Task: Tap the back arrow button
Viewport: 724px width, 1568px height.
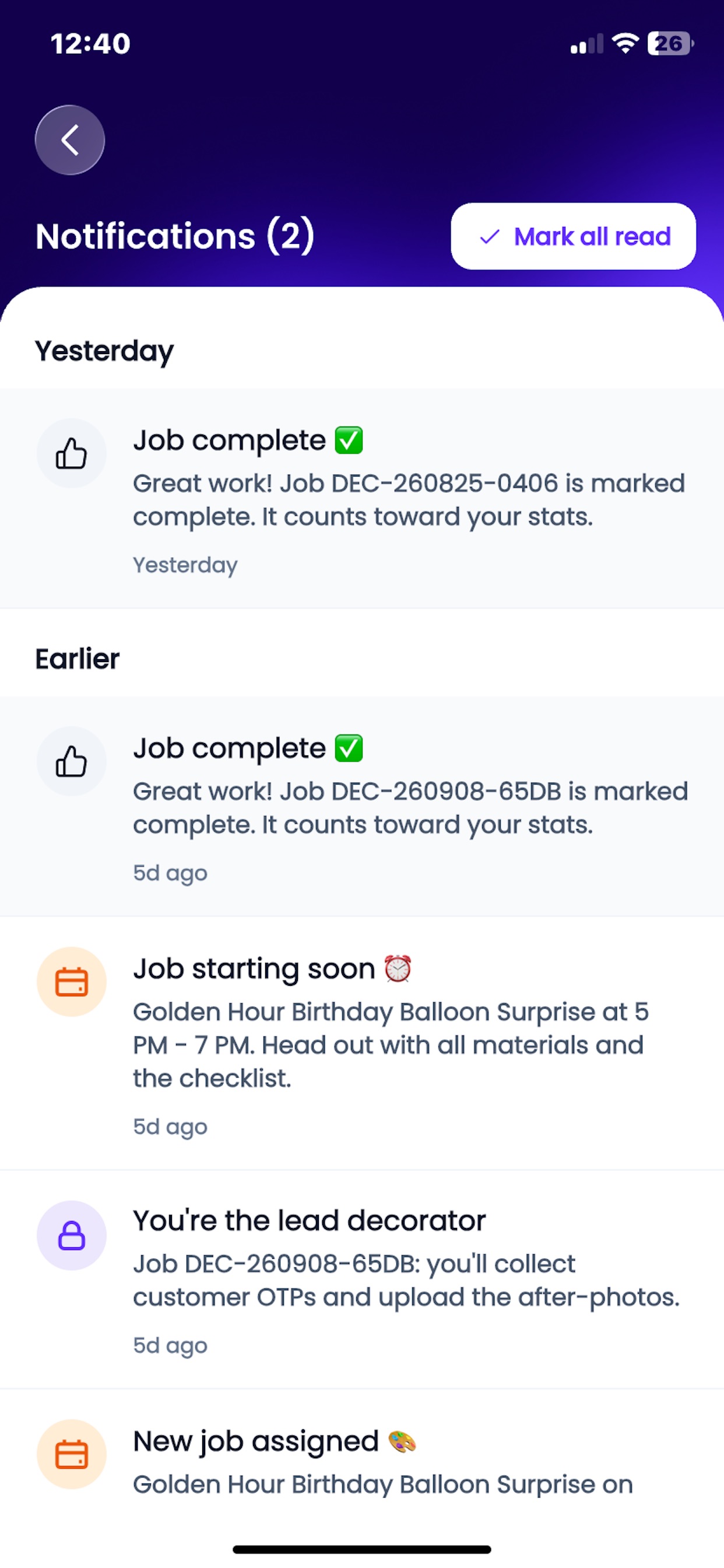Action: pos(70,140)
